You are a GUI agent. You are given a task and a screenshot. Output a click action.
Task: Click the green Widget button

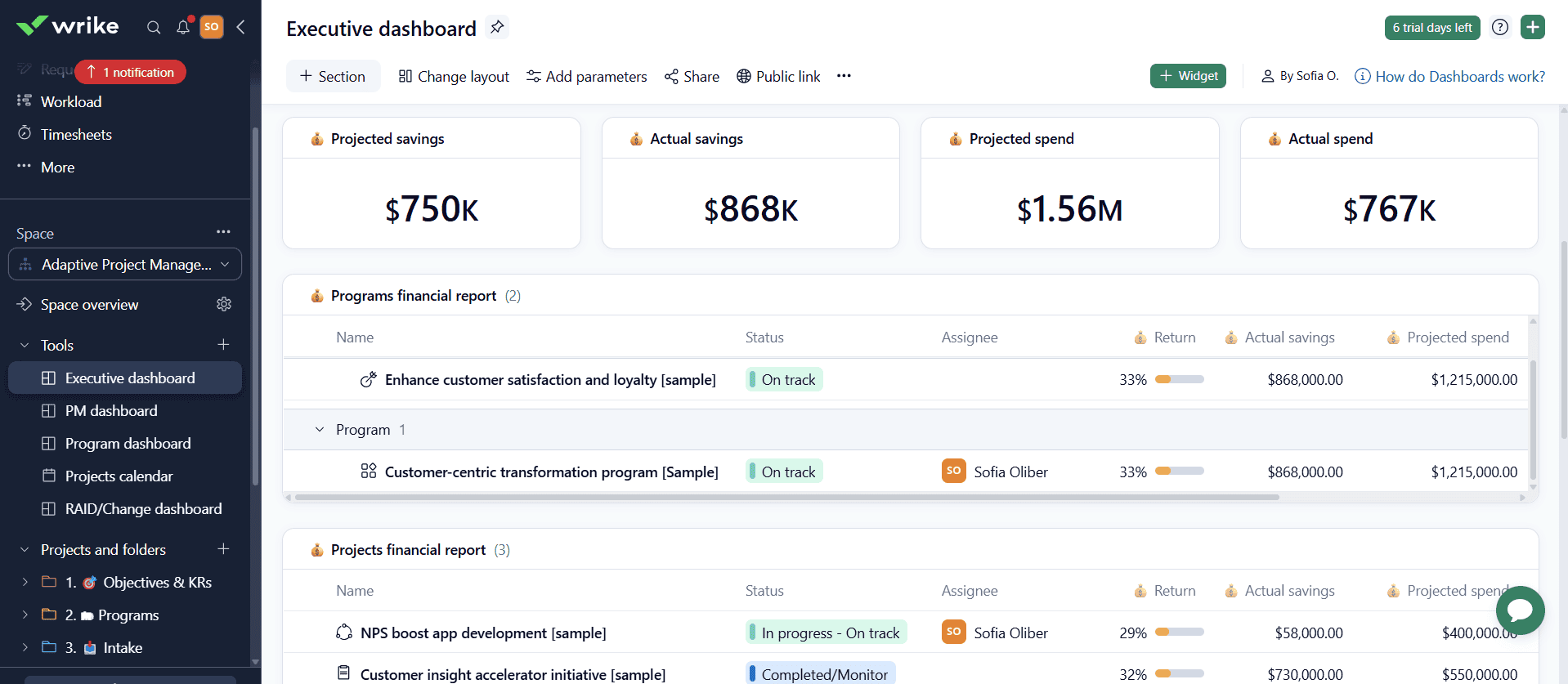tap(1187, 76)
